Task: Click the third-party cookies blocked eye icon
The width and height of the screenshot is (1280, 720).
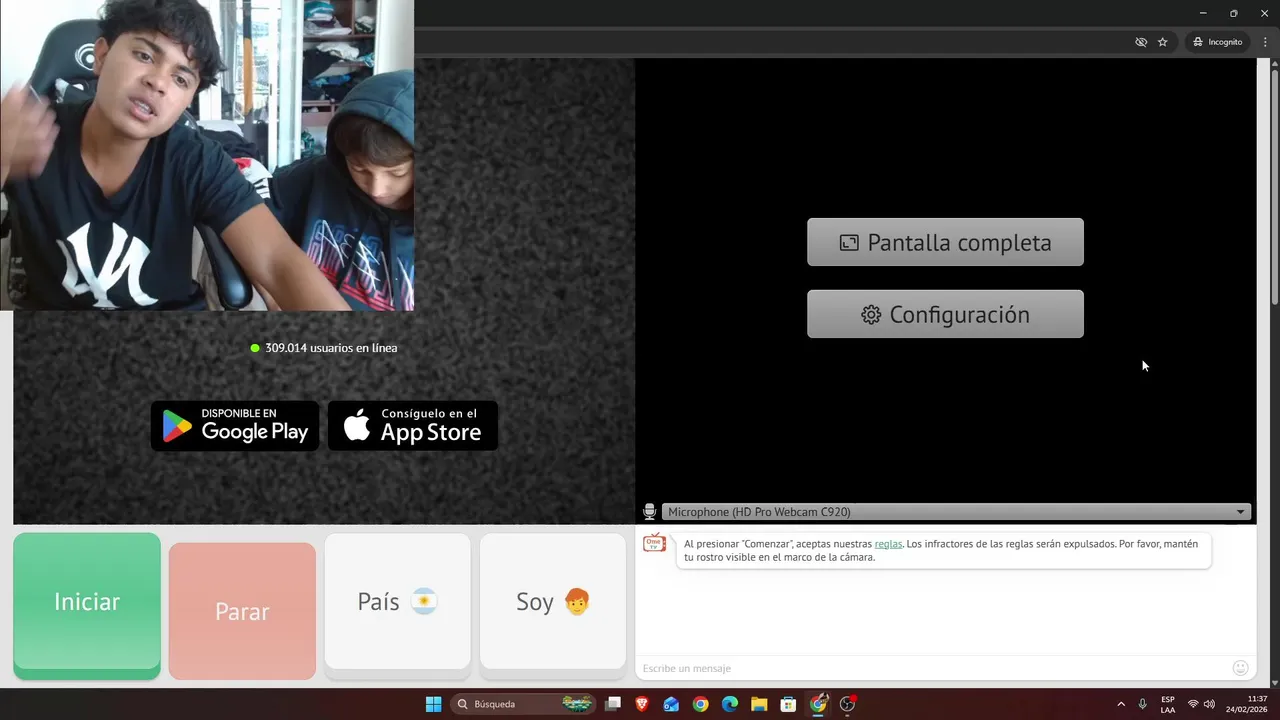Action: [x=1141, y=42]
